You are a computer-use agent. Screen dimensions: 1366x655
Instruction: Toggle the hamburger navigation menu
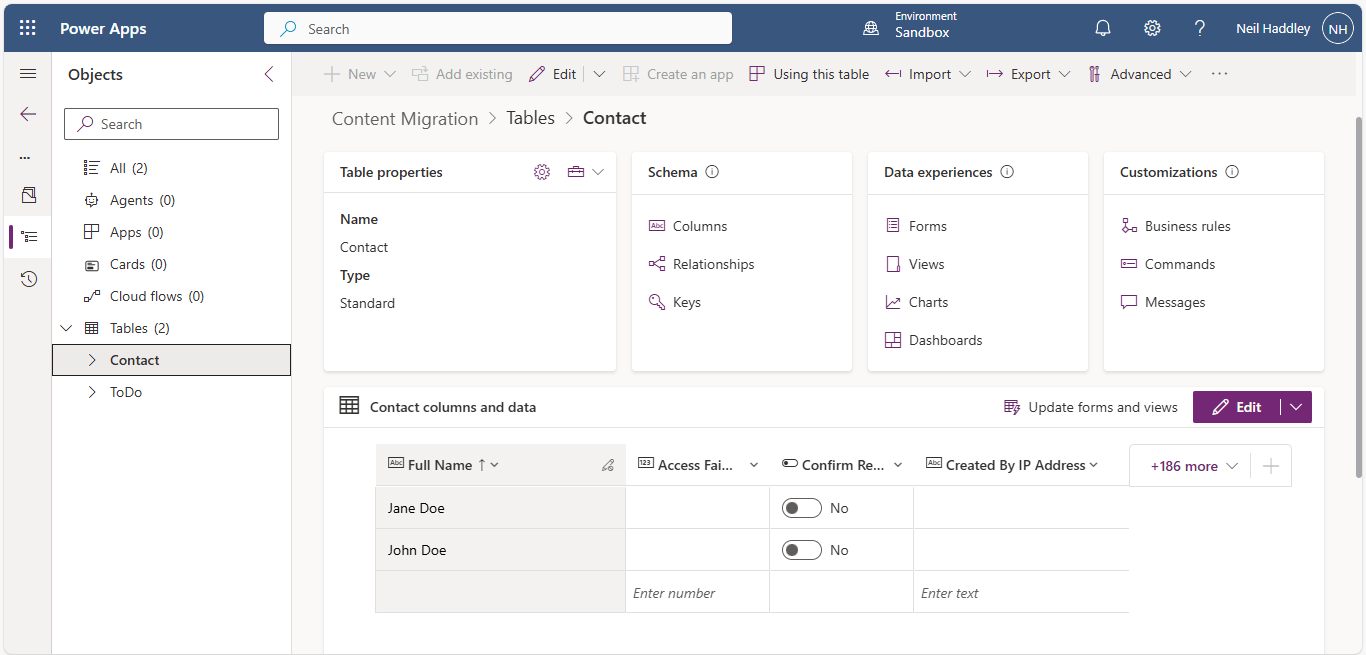click(x=28, y=74)
